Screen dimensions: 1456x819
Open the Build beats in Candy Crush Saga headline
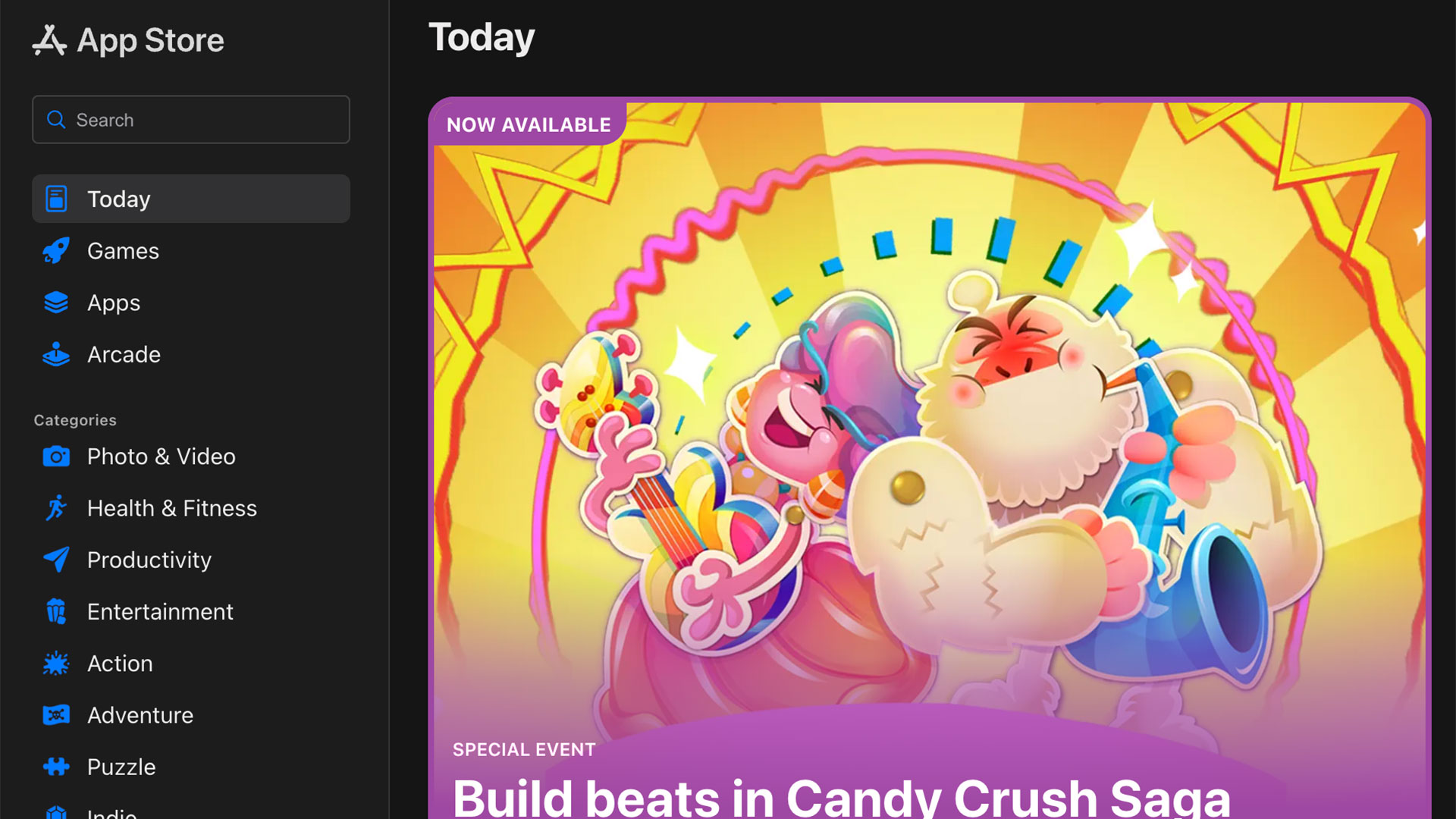(x=841, y=798)
